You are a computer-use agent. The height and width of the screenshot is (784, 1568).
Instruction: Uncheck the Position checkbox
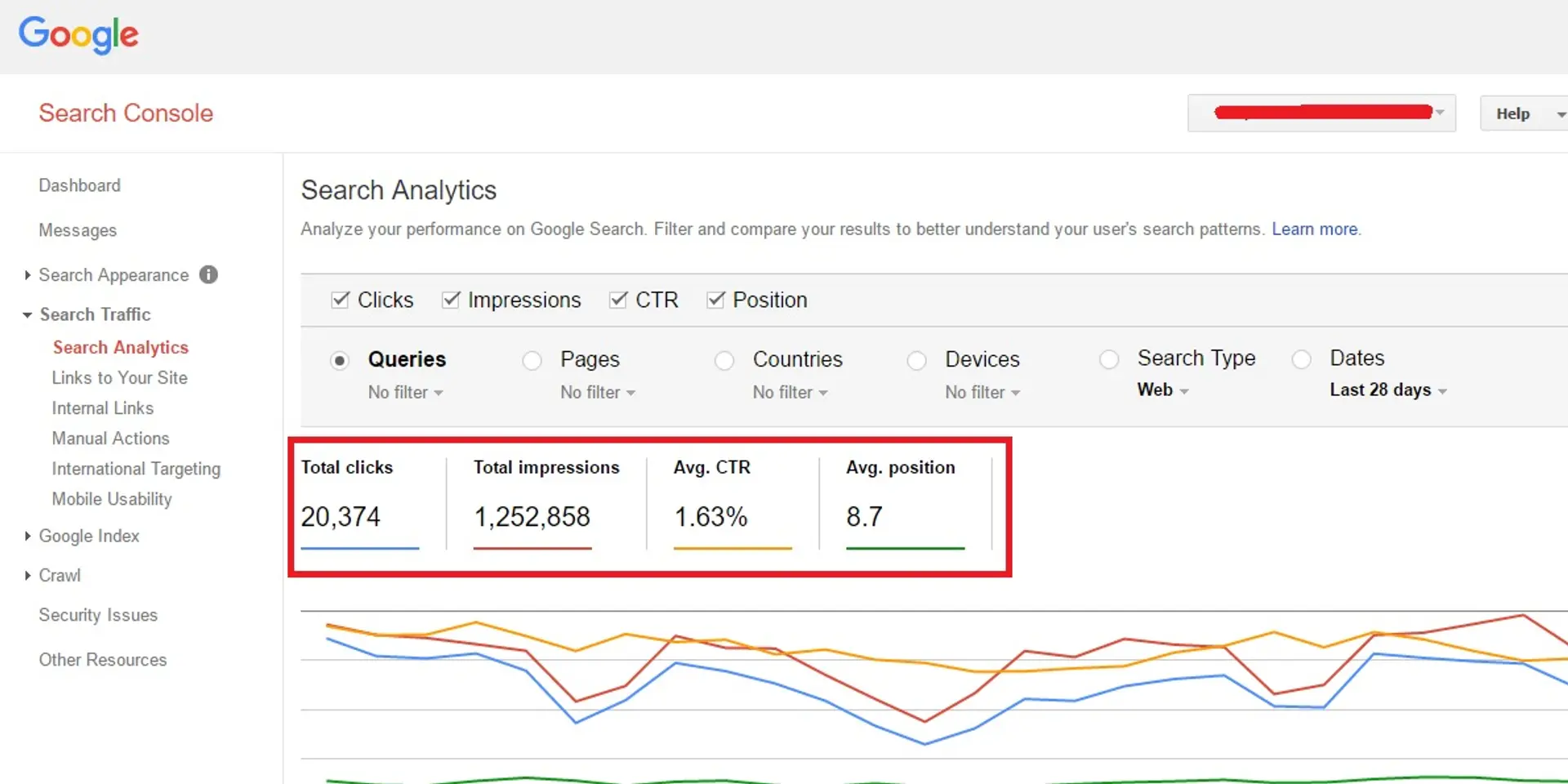tap(715, 300)
